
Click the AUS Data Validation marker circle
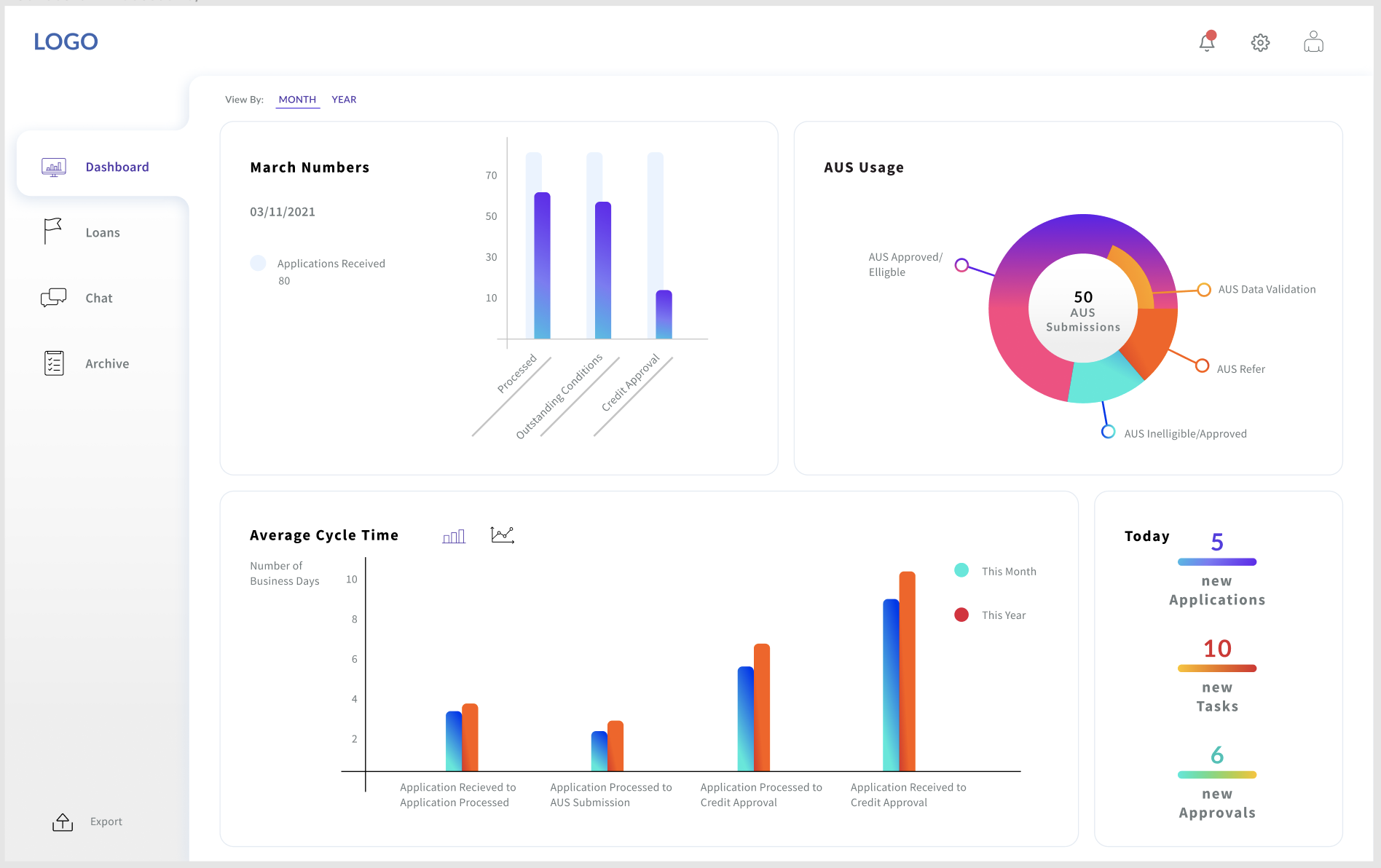(x=1204, y=290)
